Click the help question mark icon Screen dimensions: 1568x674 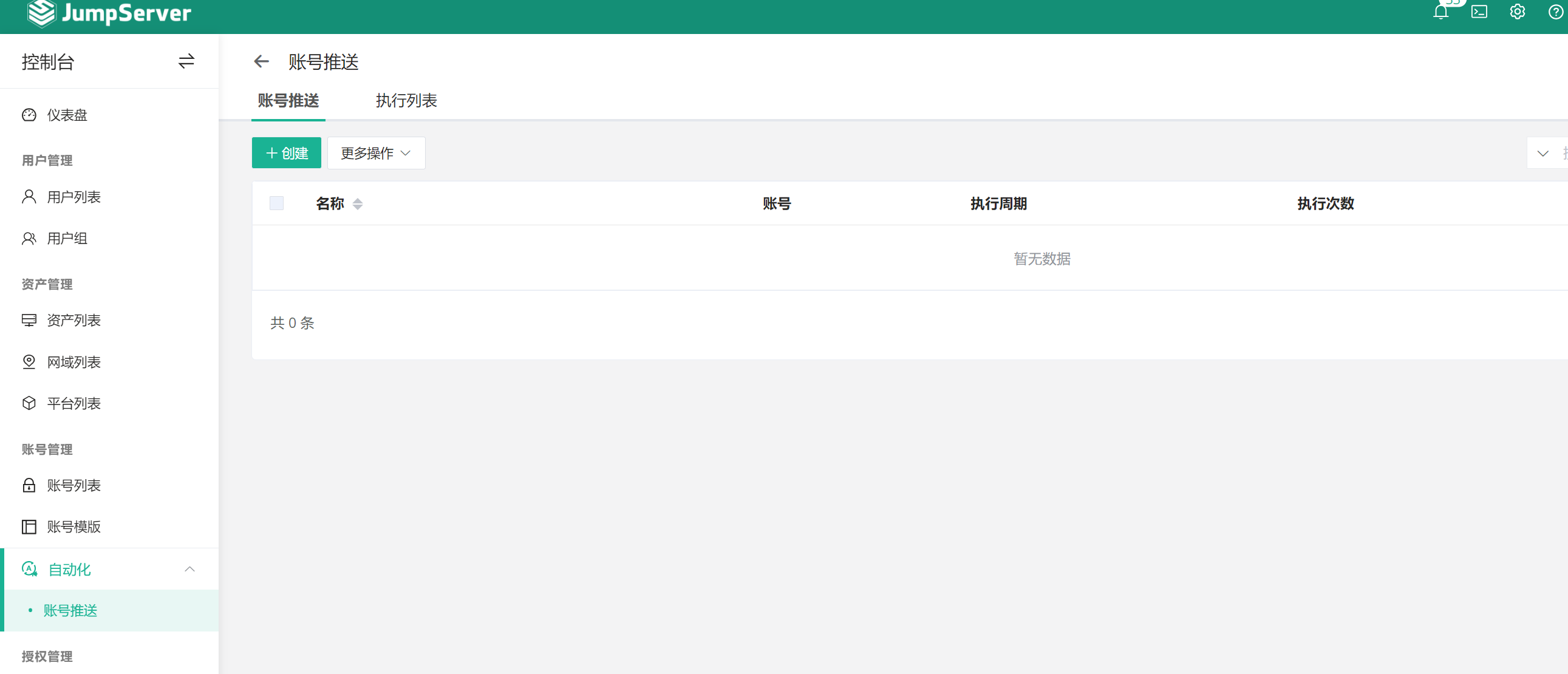click(x=1555, y=12)
